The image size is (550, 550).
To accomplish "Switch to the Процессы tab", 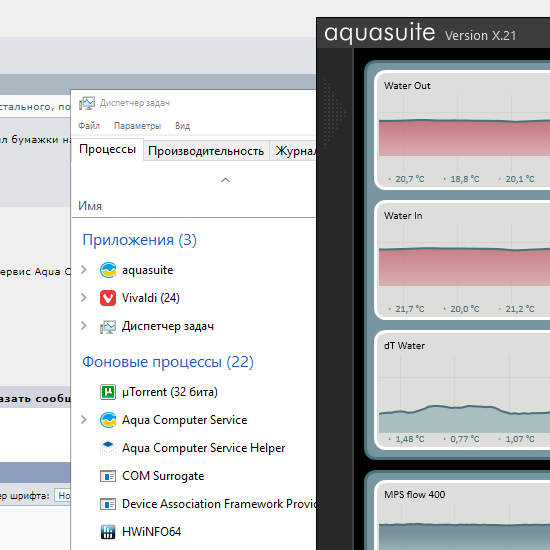I will point(107,149).
